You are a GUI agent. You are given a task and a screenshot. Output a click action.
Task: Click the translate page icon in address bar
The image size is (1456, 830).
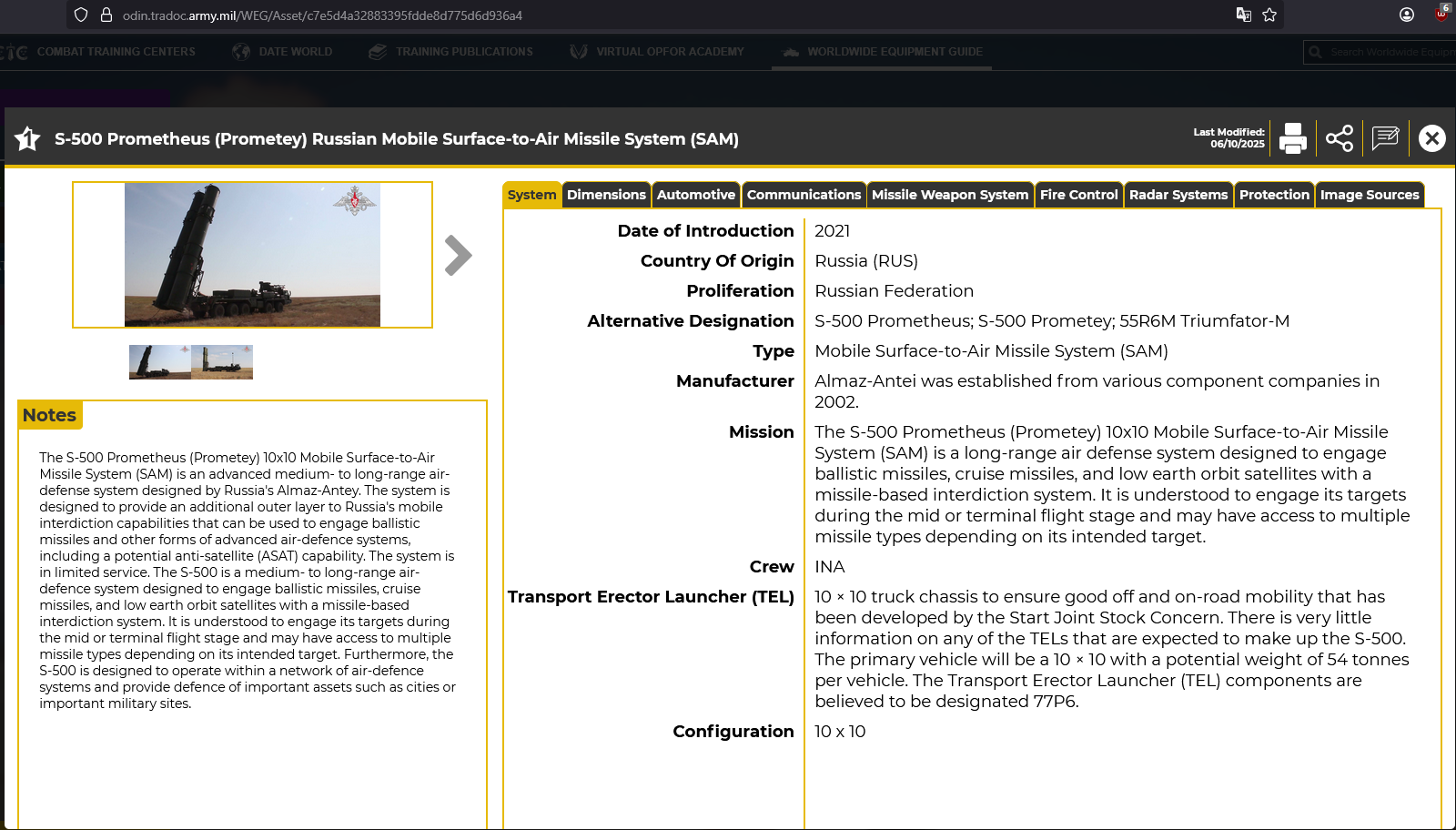(x=1243, y=15)
